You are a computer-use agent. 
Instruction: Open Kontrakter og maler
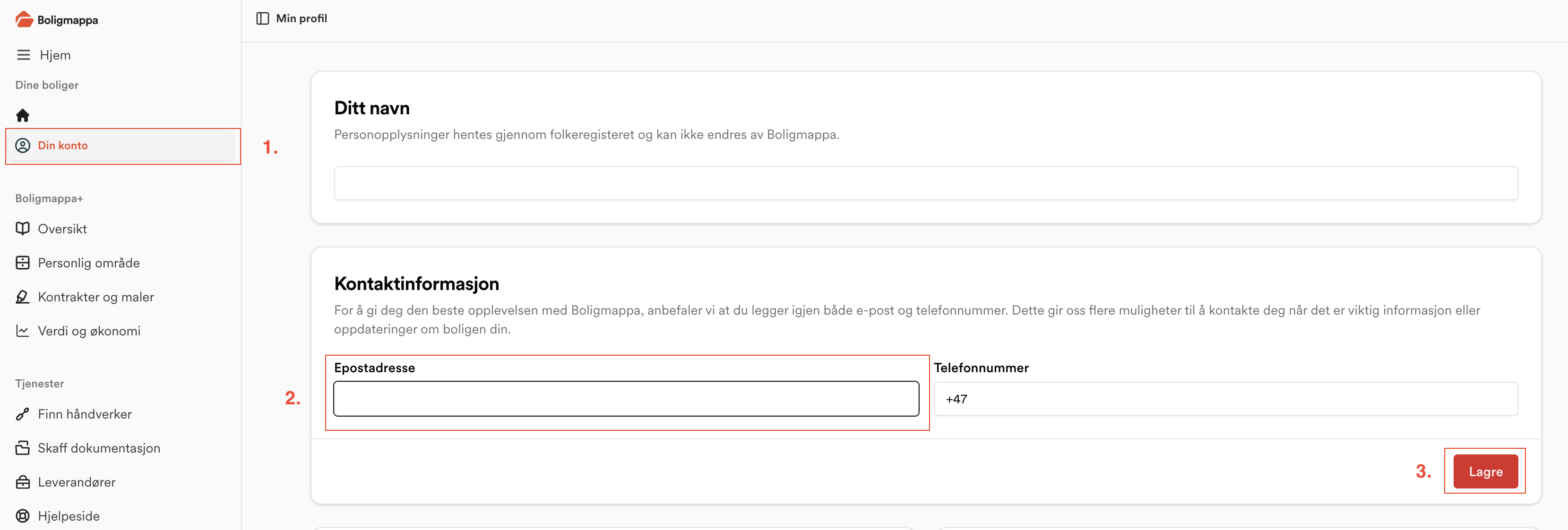(x=96, y=297)
